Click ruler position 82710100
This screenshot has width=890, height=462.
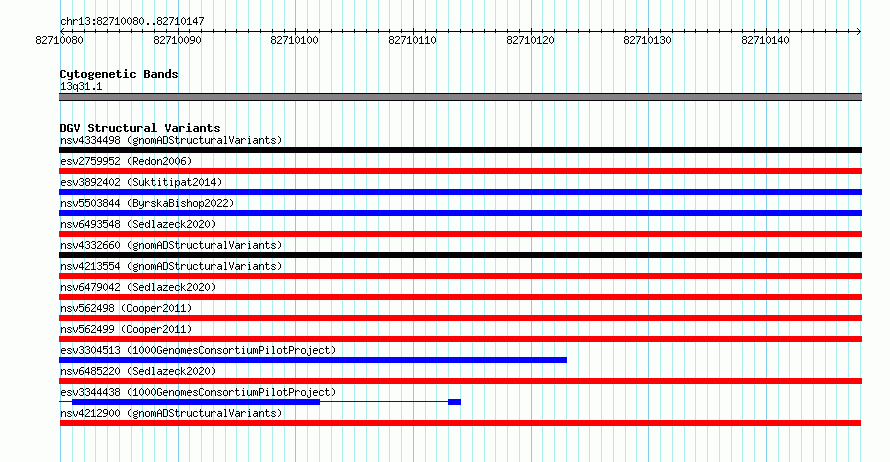click(295, 40)
